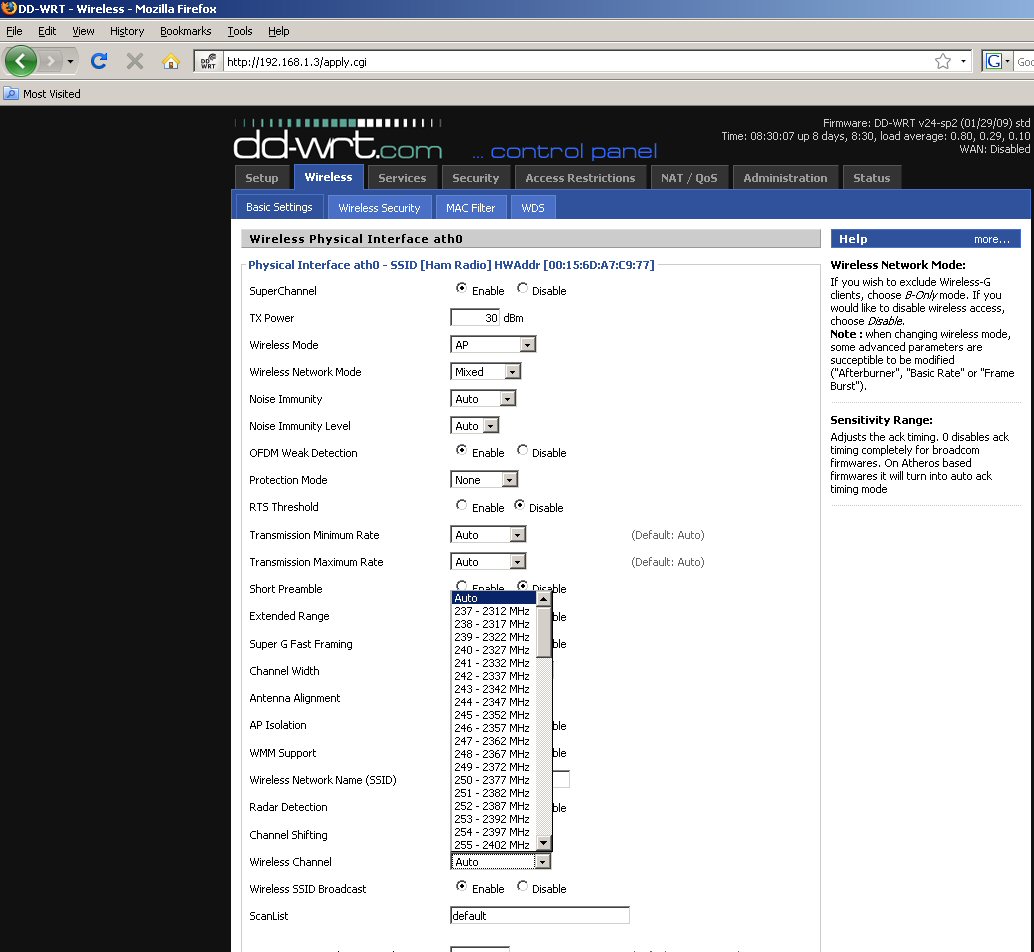Viewport: 1034px width, 952px height.
Task: Enable Wireless SSID Broadcast
Action: tap(461, 886)
